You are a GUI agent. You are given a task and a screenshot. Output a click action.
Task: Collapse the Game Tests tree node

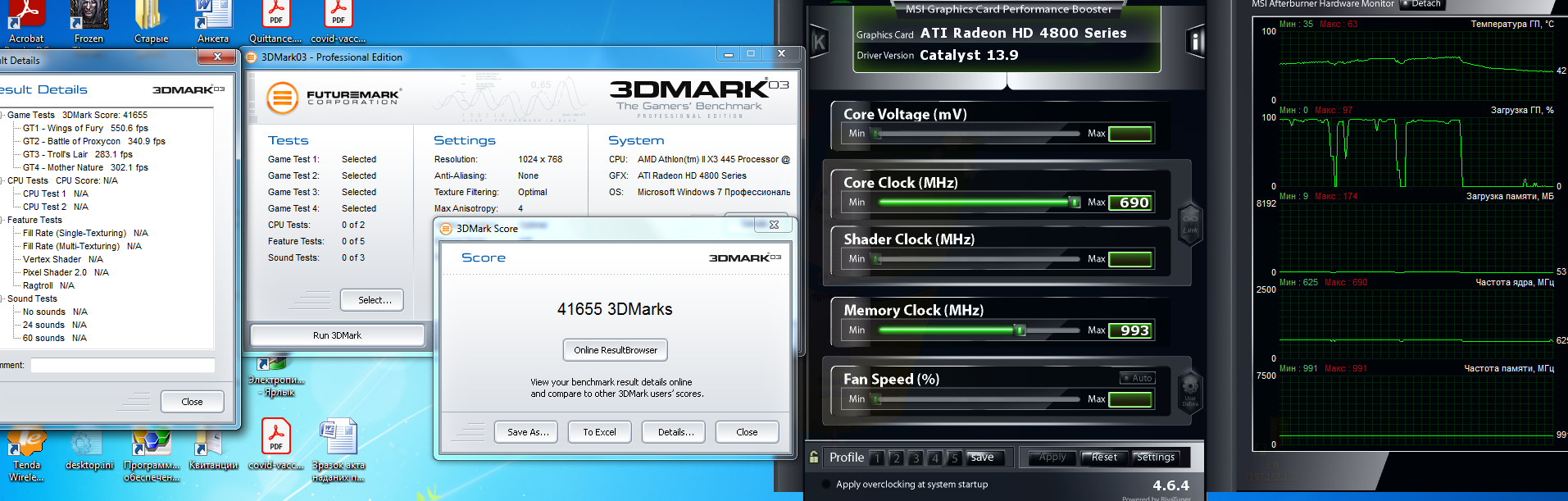click(2, 115)
